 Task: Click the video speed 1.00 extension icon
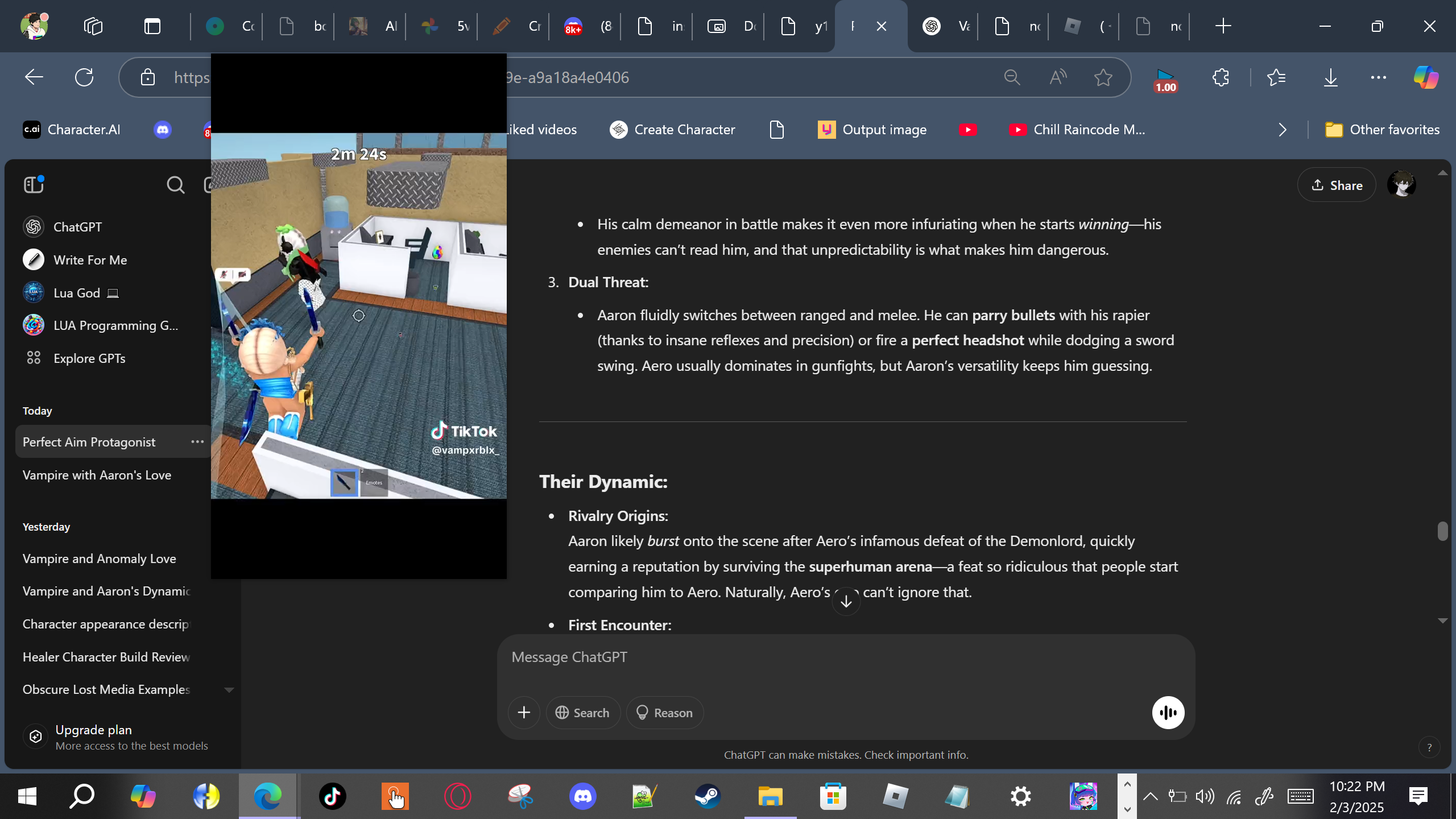pos(1165,80)
